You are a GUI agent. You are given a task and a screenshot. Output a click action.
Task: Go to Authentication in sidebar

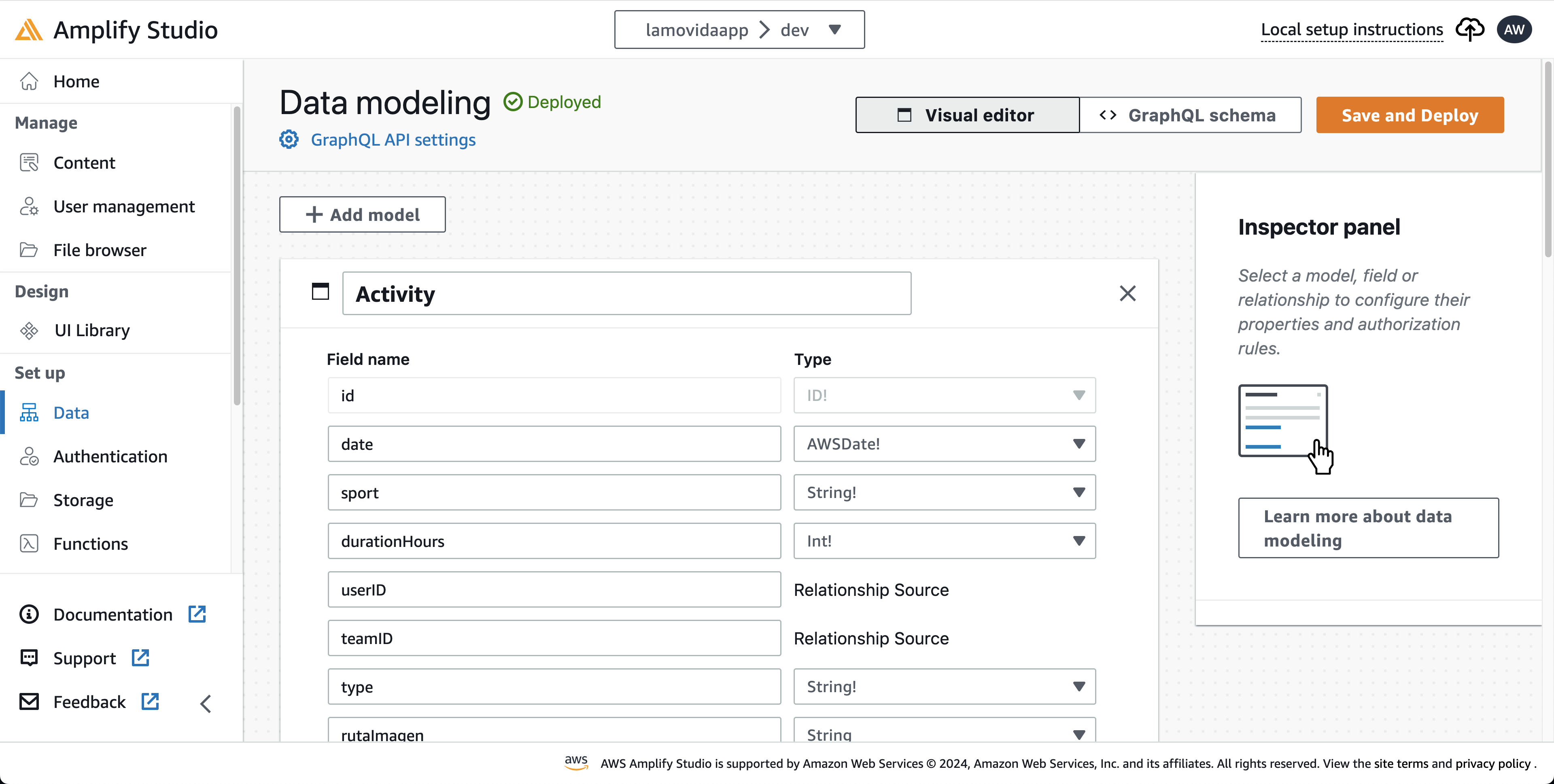[110, 457]
